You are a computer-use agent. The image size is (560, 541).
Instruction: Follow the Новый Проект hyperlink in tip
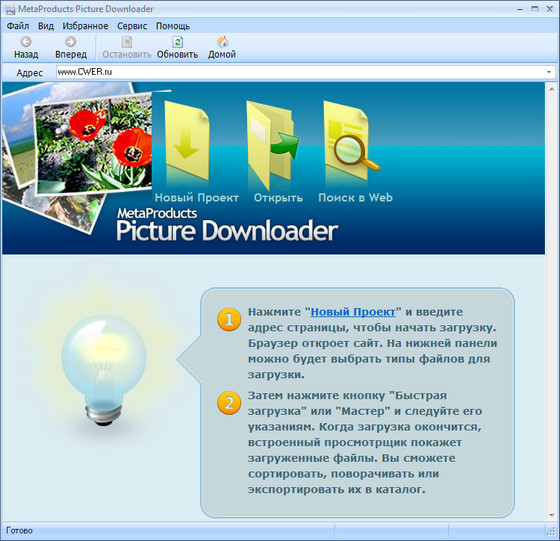[x=353, y=312]
